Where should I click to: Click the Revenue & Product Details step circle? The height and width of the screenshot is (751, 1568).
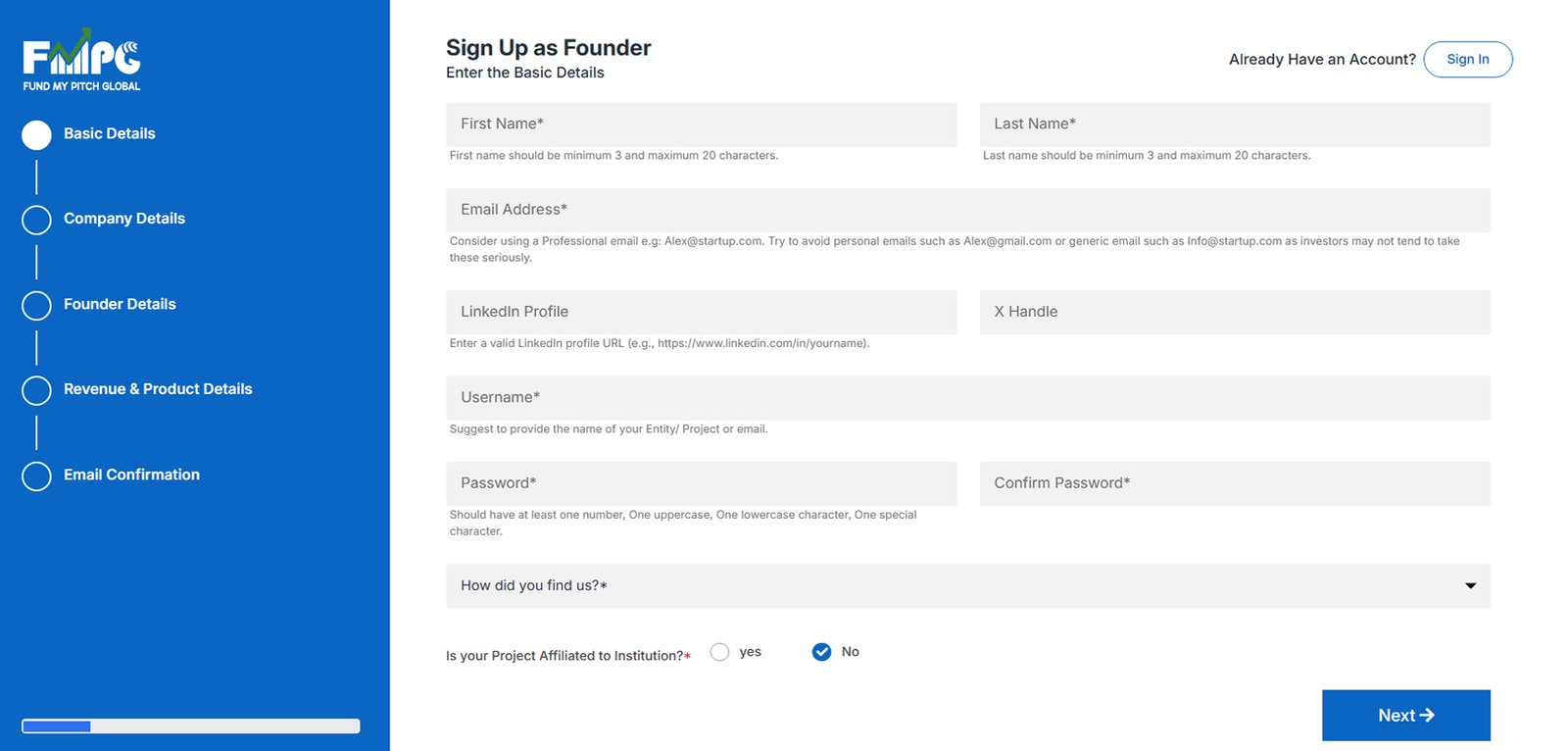click(x=36, y=390)
